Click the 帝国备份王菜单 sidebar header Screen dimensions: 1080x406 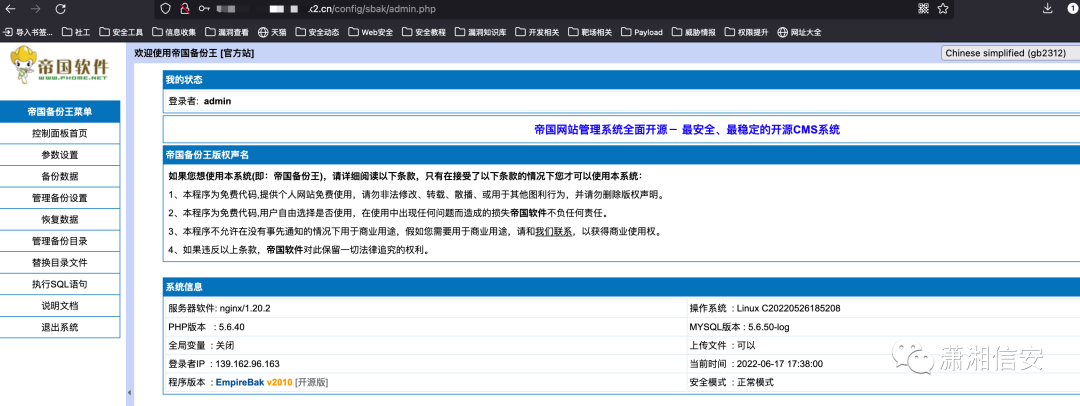[x=60, y=111]
